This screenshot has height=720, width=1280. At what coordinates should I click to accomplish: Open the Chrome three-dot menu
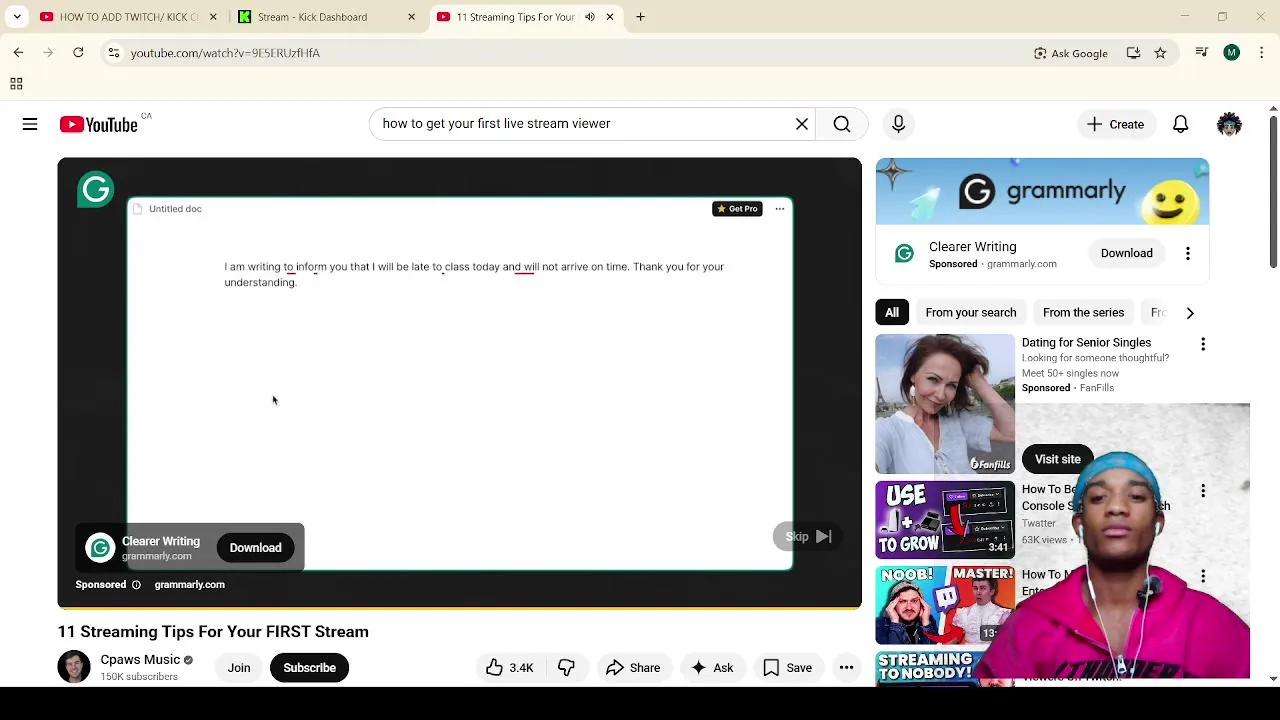coord(1262,53)
